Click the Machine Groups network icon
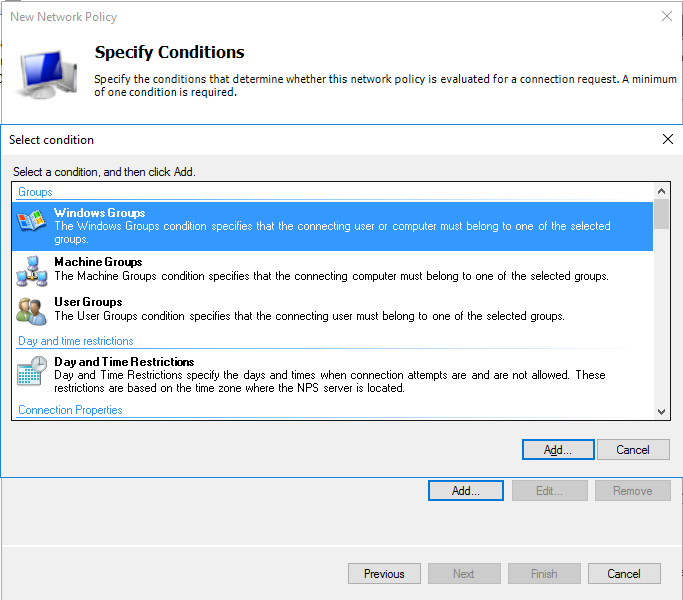683x600 pixels. 31,271
